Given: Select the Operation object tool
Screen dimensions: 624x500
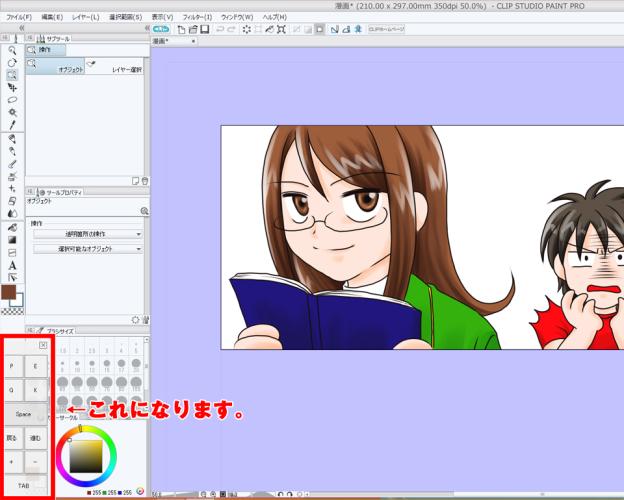Looking at the screenshot, I should 12,75.
